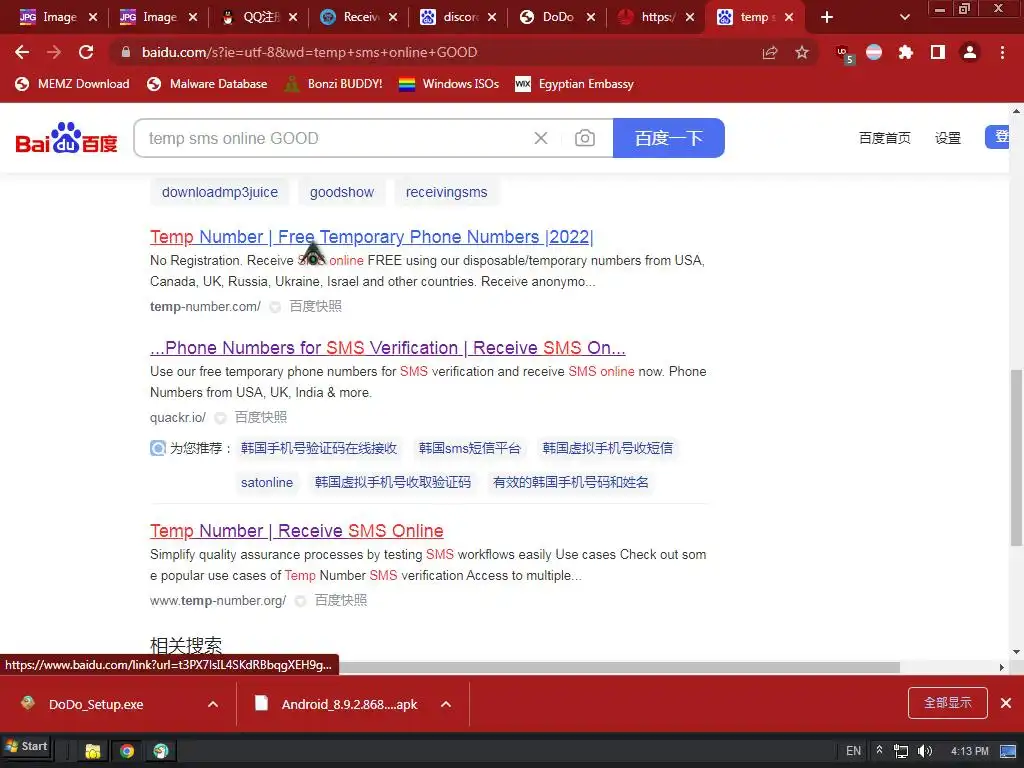Open 百度首页 link
The width and height of the screenshot is (1024, 768).
pyautogui.click(x=884, y=138)
